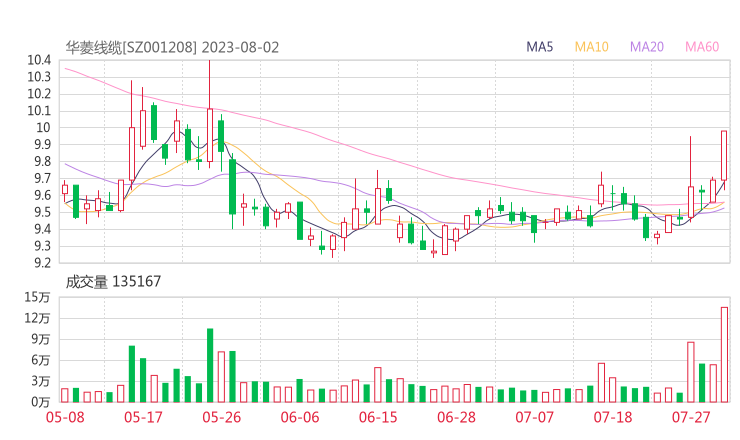Viewport: 740px width, 440px height.
Task: Click the 6万 volume axis label
Action: coord(40,360)
